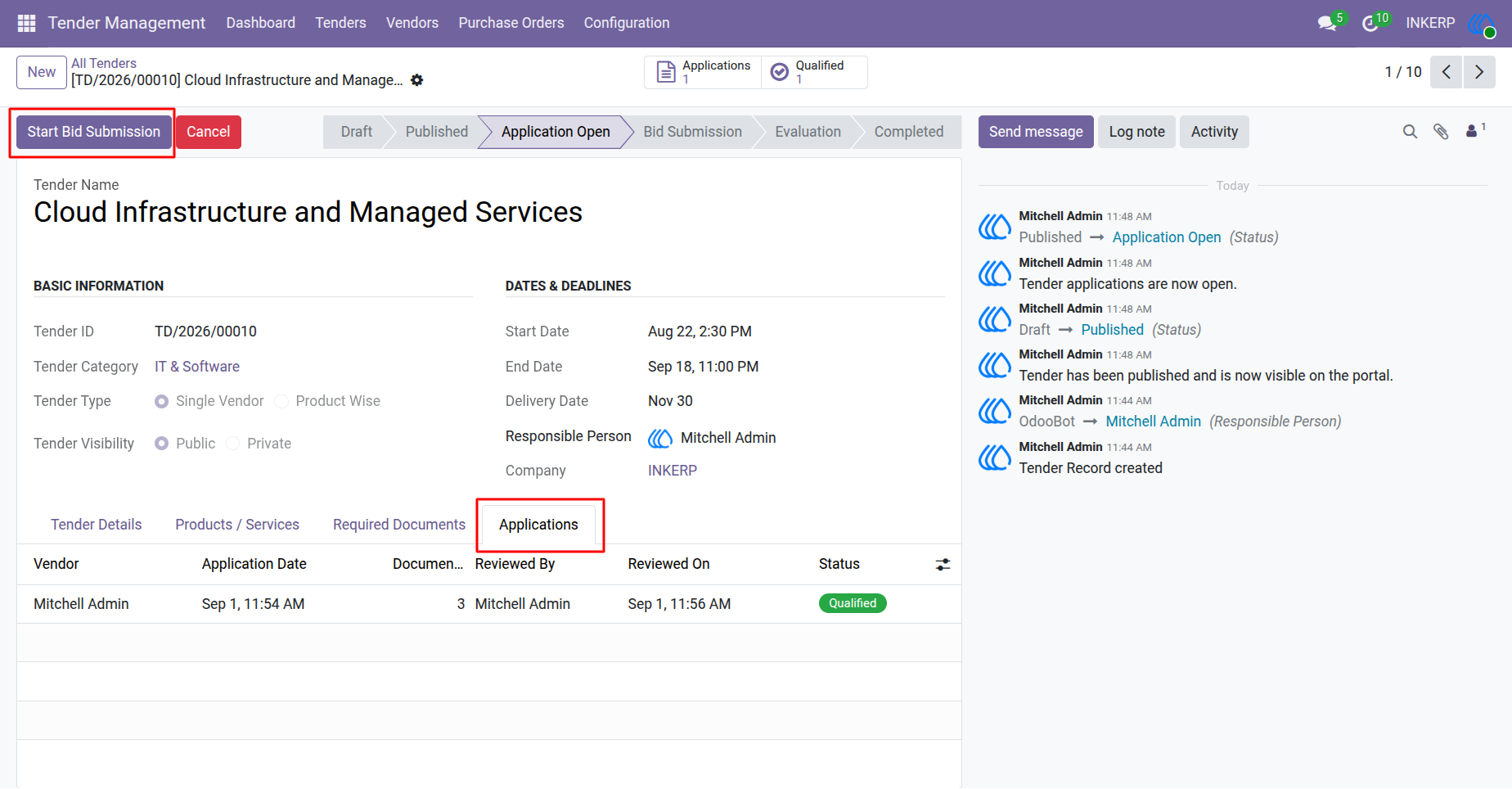Choose the Single Vendor radio button
1512x789 pixels.
162,401
